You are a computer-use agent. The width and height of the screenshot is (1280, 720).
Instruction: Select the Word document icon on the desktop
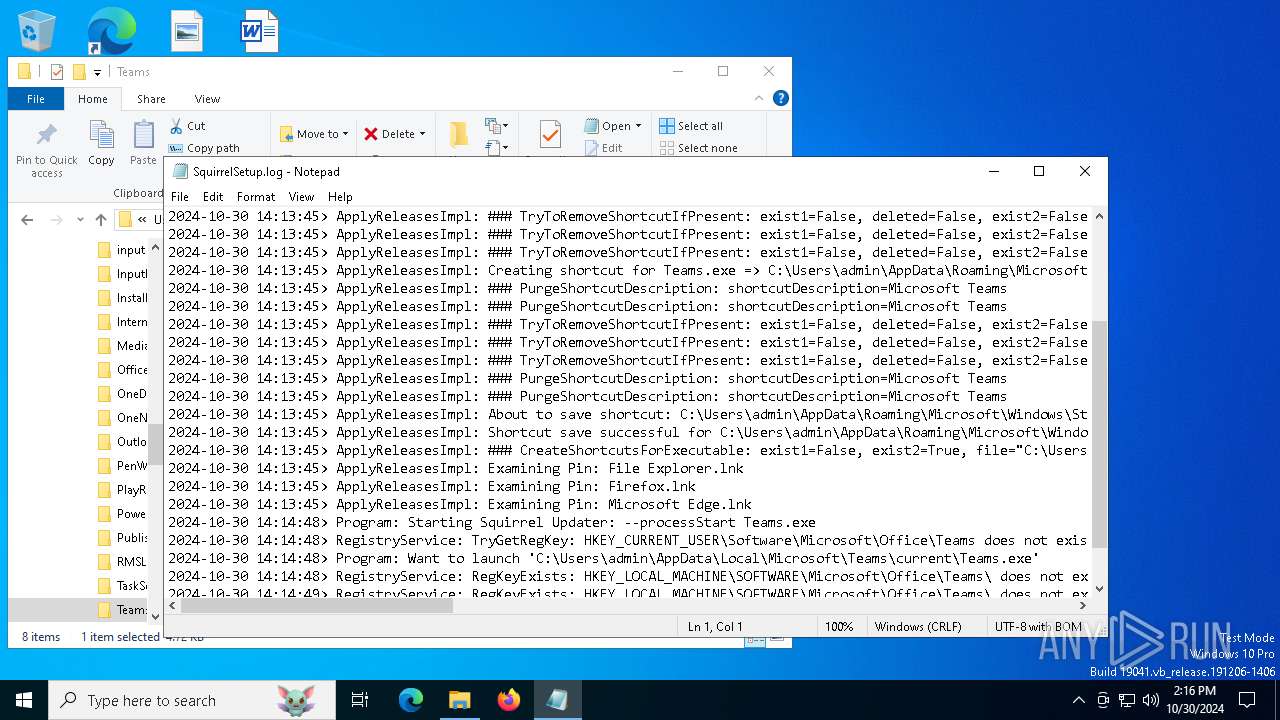pyautogui.click(x=259, y=31)
